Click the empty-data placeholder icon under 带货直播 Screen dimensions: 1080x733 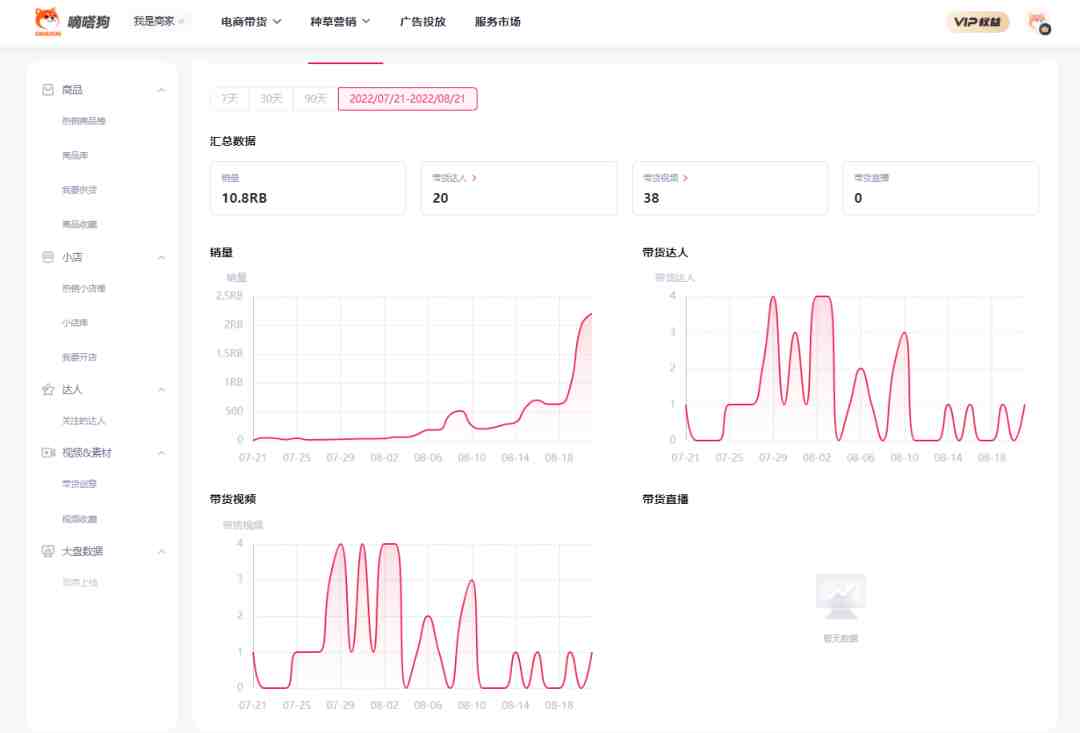[x=840, y=597]
